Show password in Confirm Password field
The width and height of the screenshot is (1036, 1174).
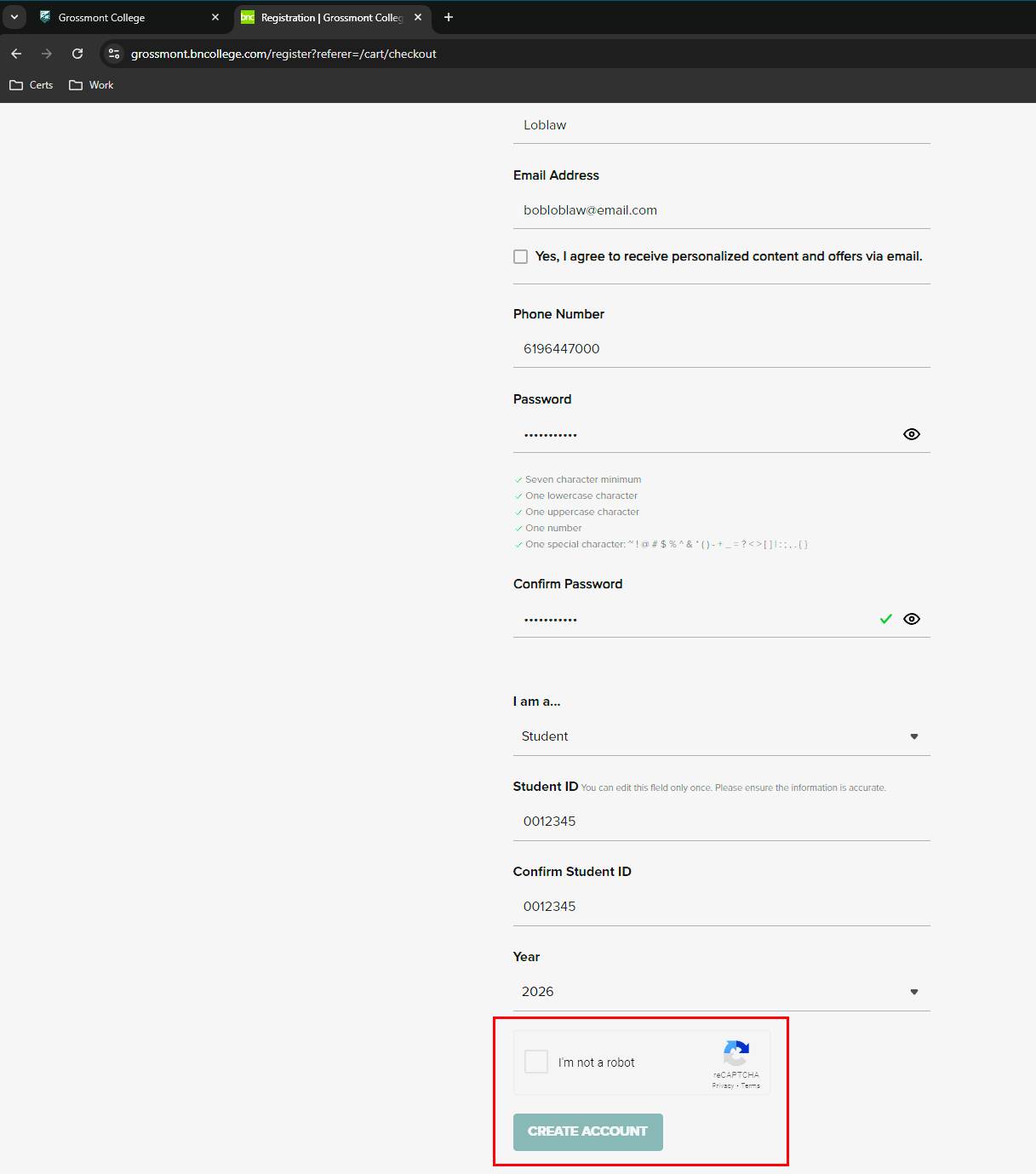tap(911, 619)
